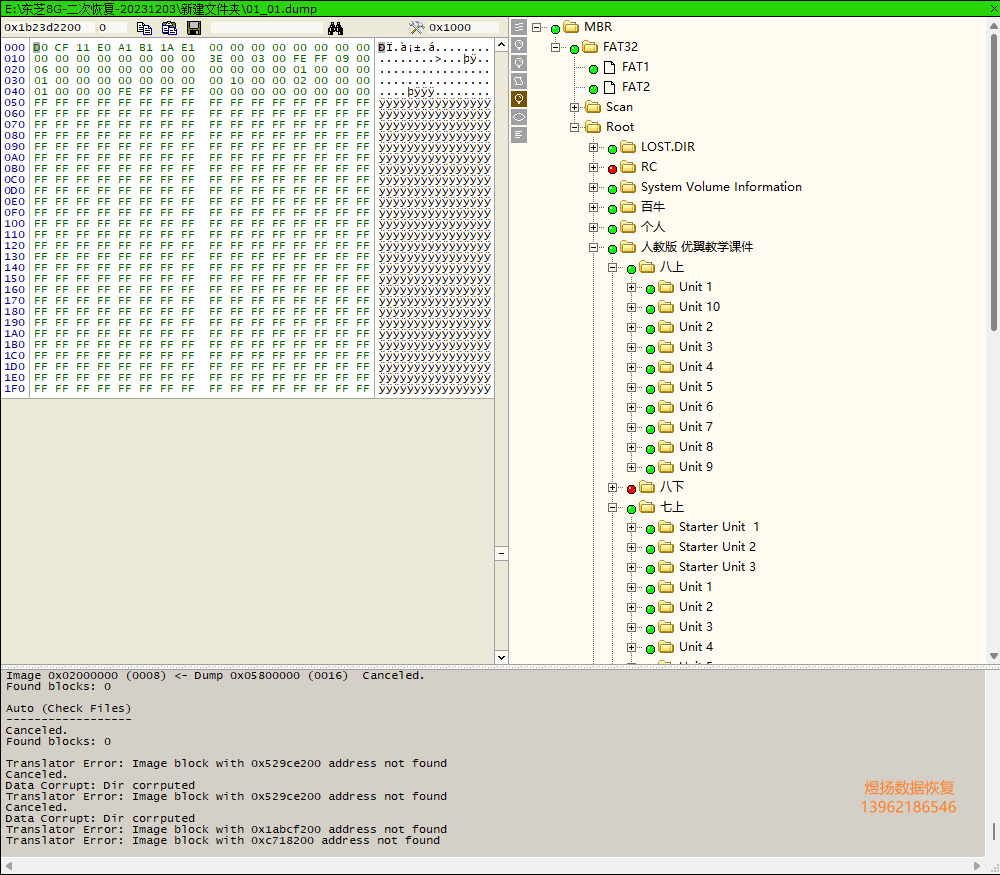Click the save floppy disk icon
Screen dimensions: 1000x875
[194, 28]
